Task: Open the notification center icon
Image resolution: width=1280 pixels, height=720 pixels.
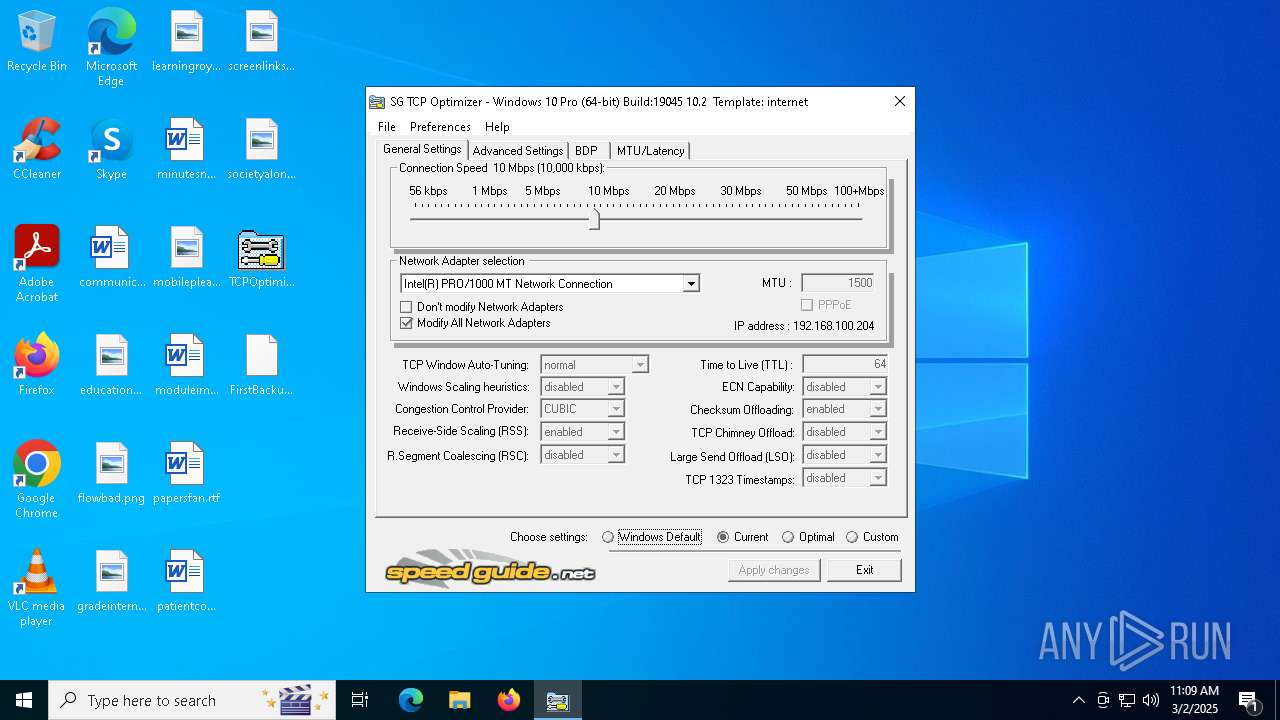Action: (x=1248, y=700)
